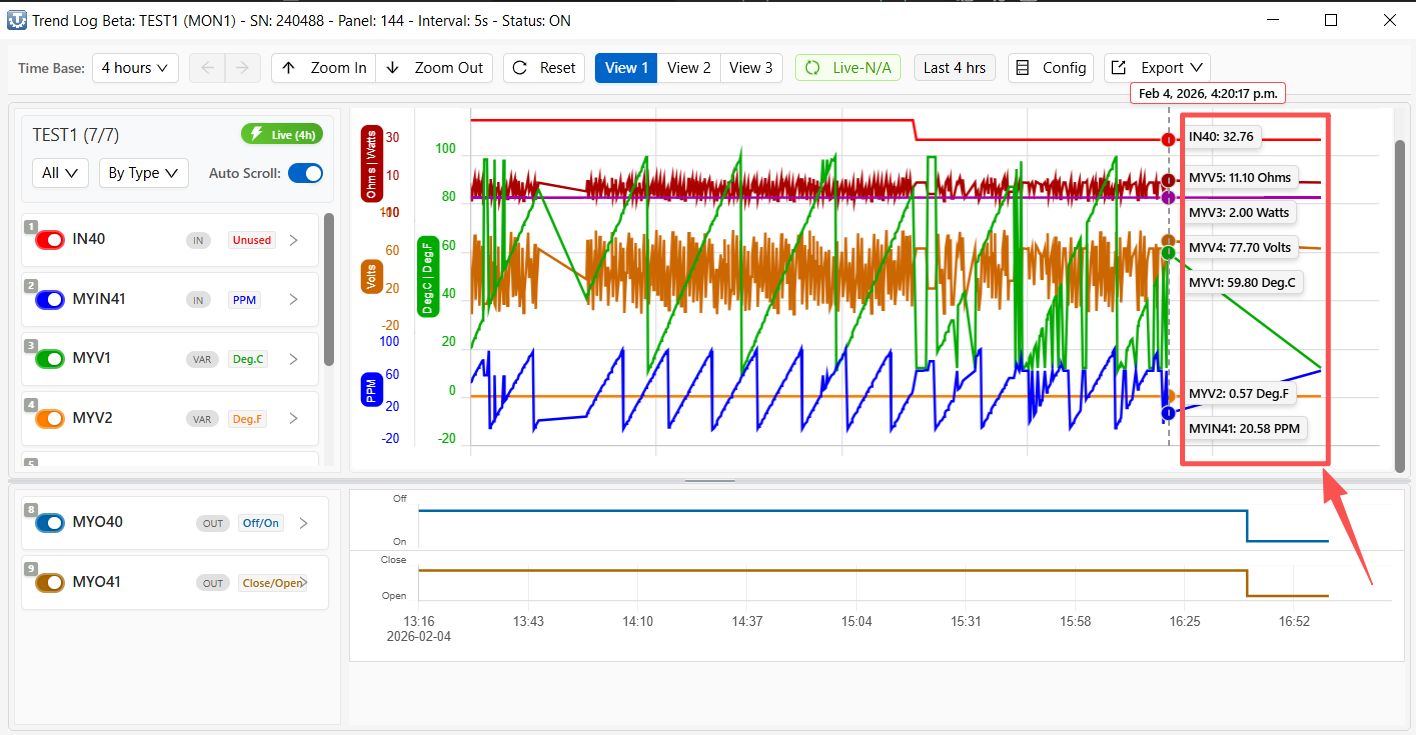
Task: Disable the Auto Scroll switch
Action: point(305,173)
